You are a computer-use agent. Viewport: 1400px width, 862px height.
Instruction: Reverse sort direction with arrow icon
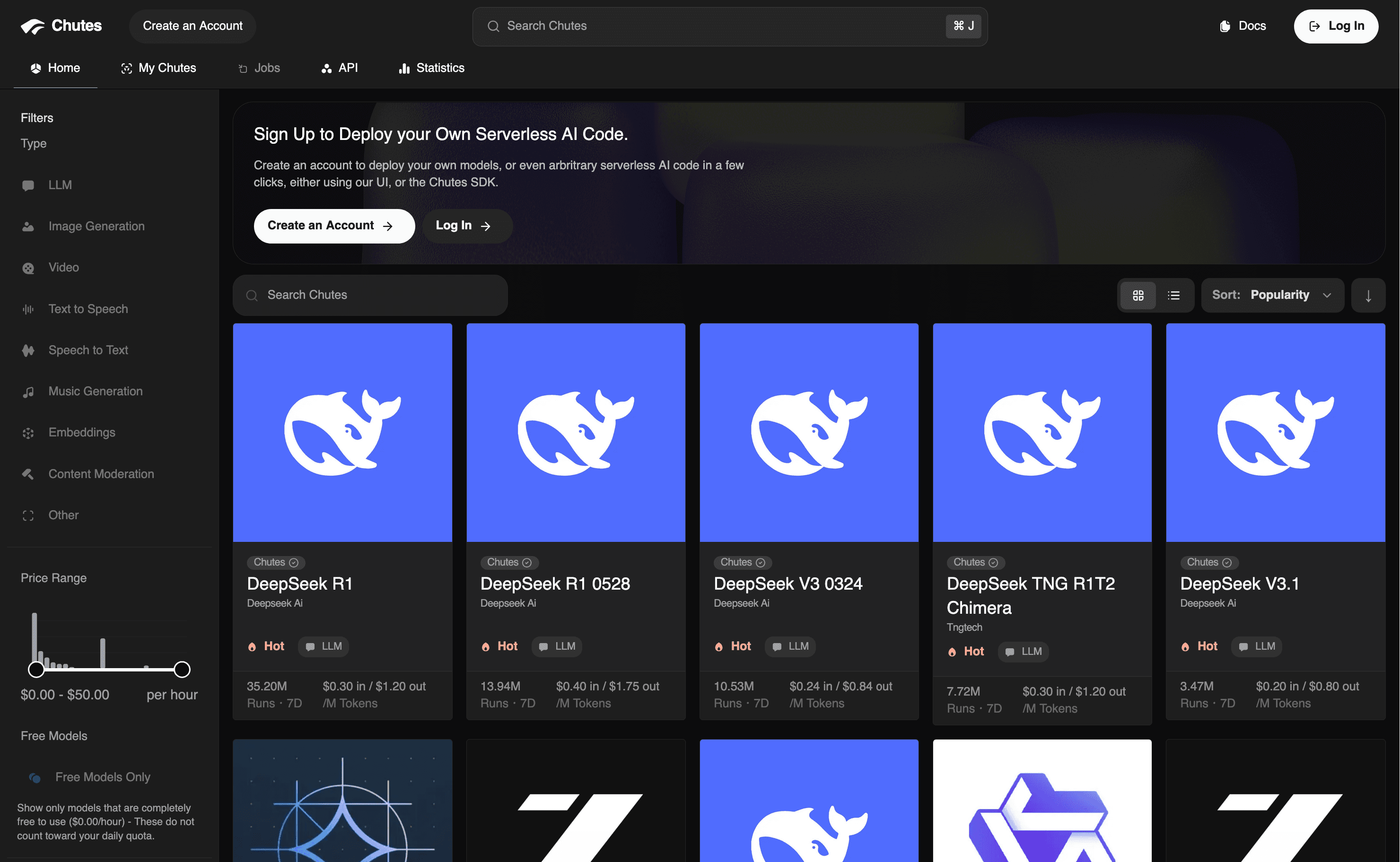(1368, 296)
